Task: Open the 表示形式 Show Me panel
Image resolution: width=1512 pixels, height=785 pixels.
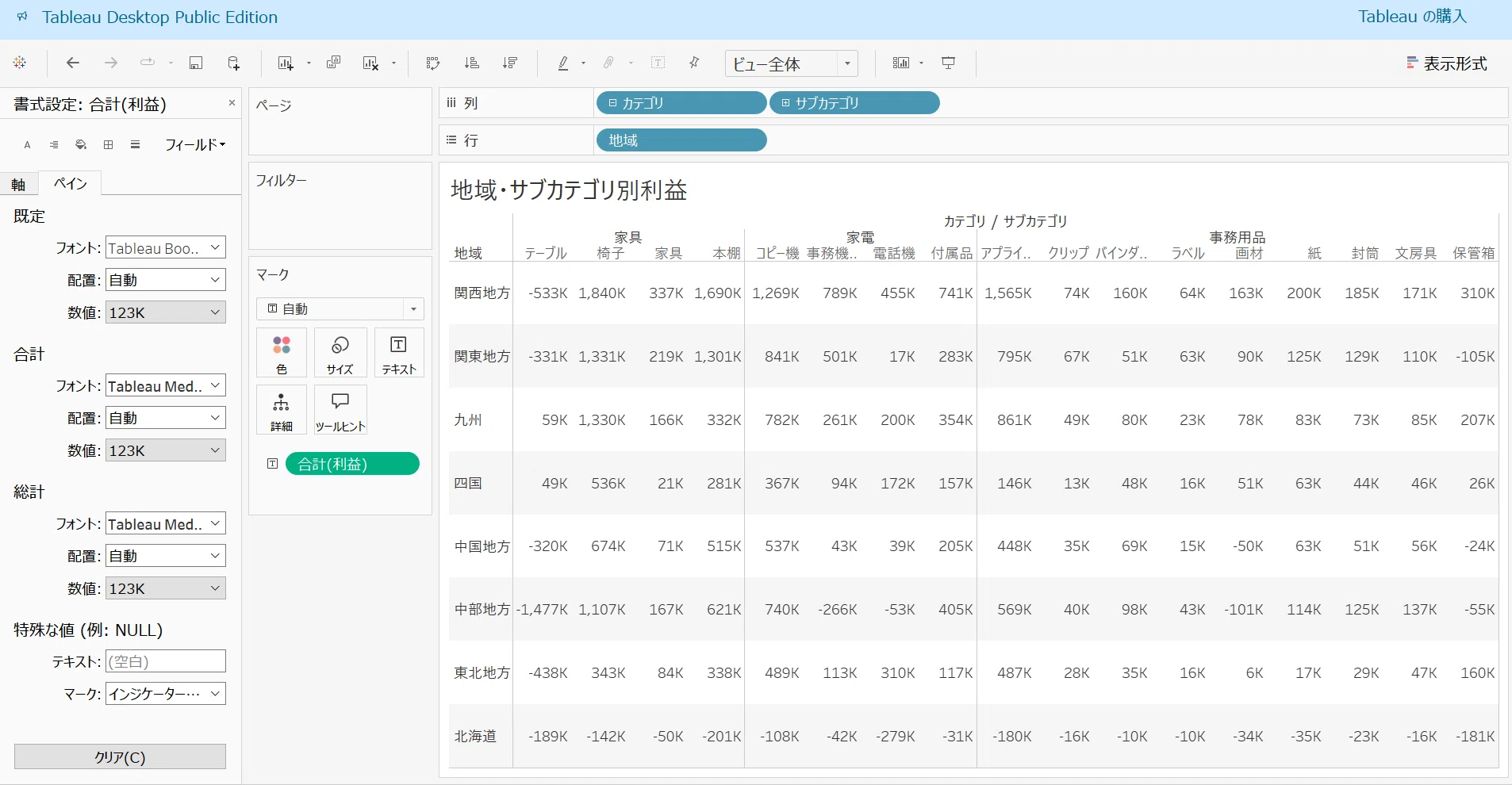Action: tap(1446, 63)
